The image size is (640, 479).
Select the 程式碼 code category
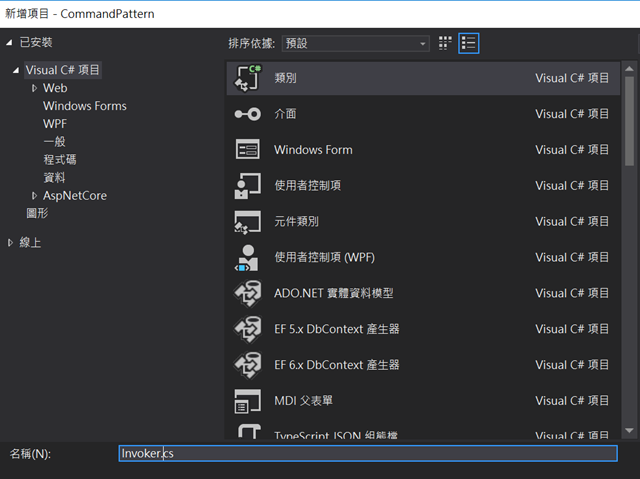(60, 160)
